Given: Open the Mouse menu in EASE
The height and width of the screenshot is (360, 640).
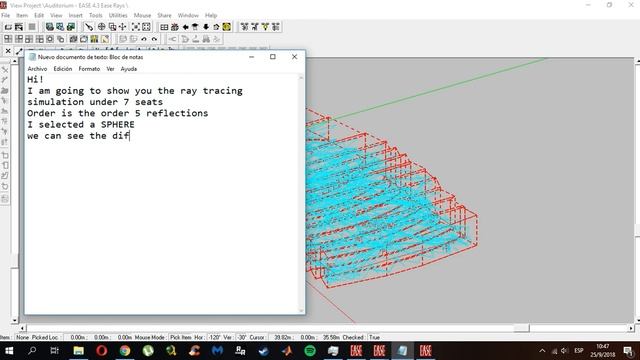Looking at the screenshot, I should 142,15.
